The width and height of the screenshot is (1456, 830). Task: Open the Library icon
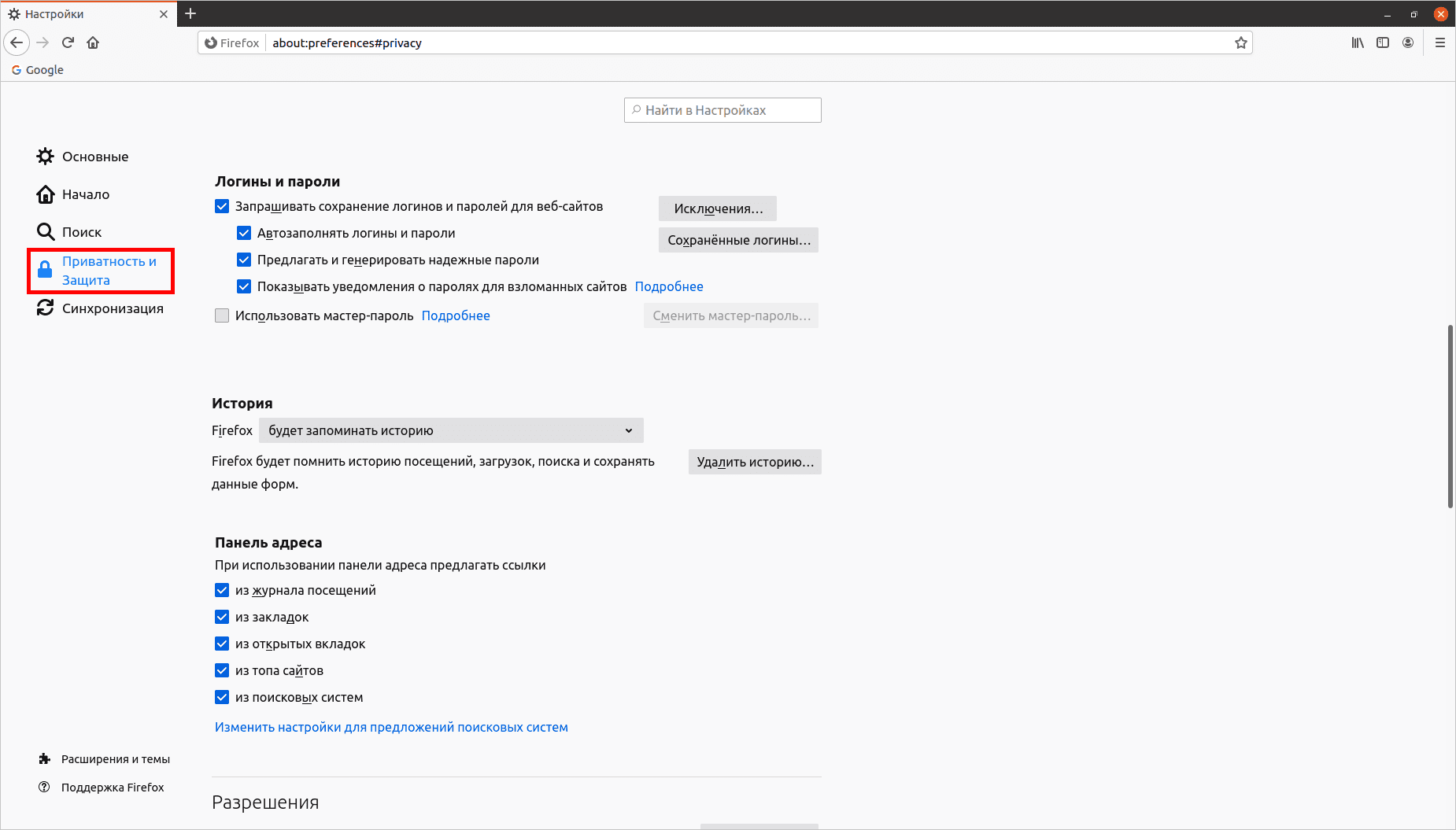pos(1358,42)
